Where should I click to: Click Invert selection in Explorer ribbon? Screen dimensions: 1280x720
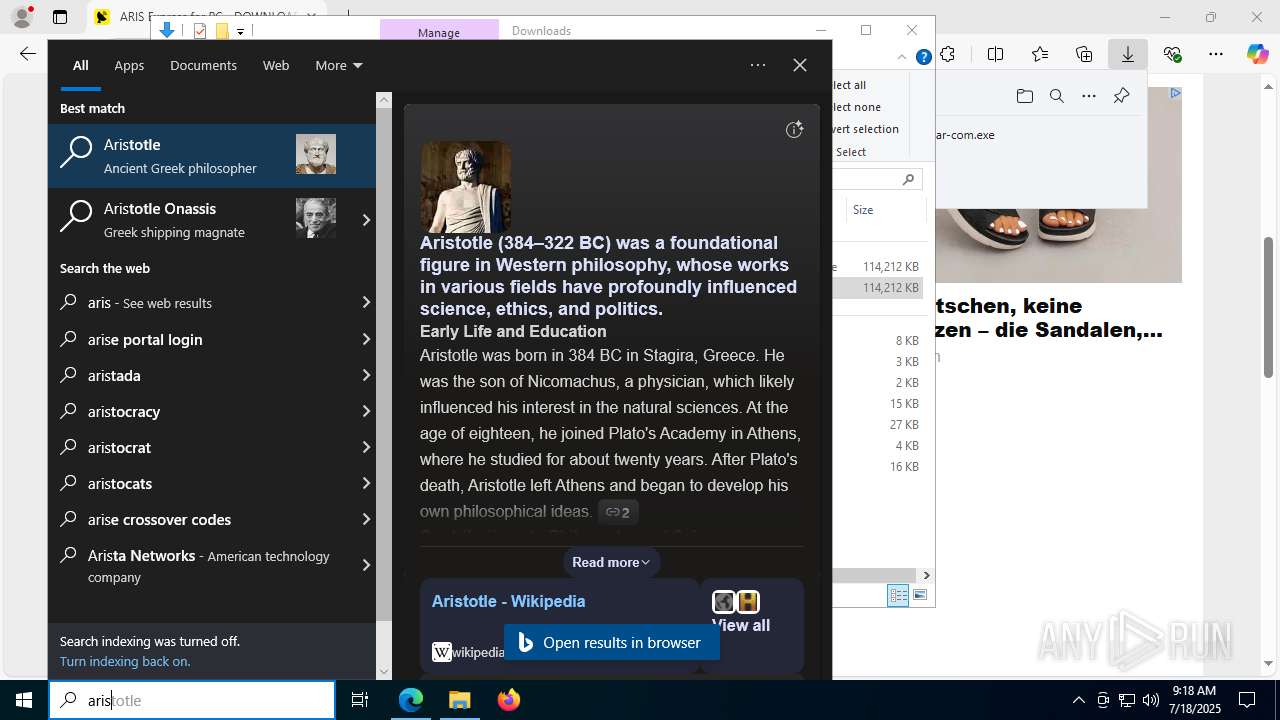pos(864,129)
